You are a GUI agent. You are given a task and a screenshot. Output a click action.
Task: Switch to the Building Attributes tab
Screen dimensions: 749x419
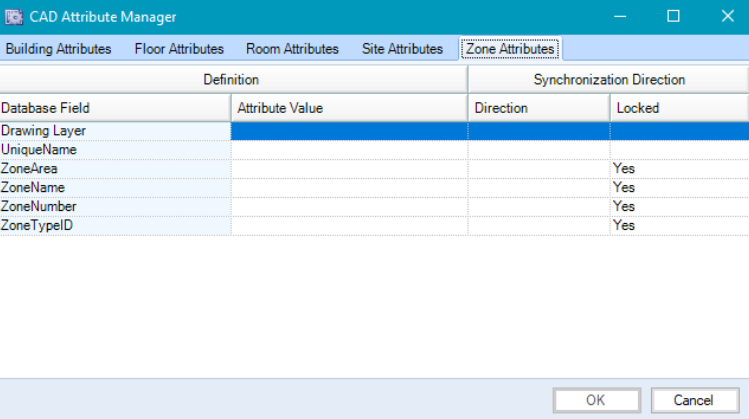pyautogui.click(x=58, y=49)
